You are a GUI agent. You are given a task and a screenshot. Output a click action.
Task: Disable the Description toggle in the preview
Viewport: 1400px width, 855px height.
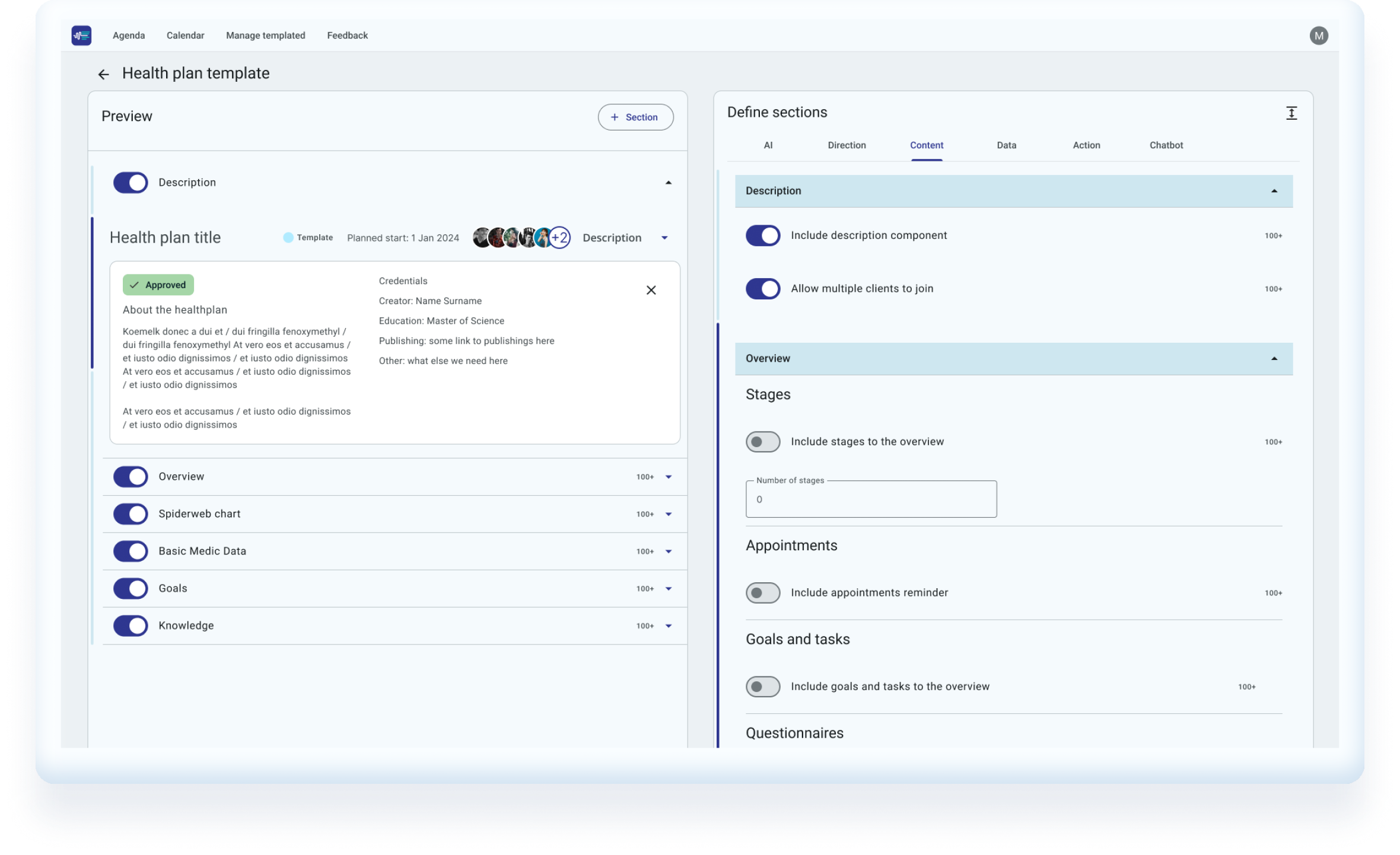pos(130,182)
